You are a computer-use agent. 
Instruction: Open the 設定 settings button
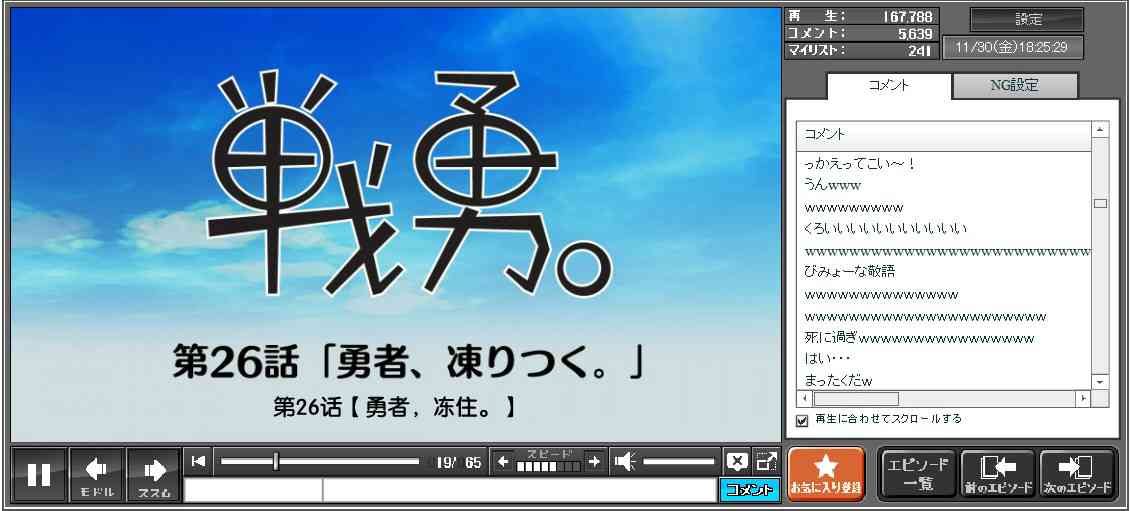[1027, 20]
